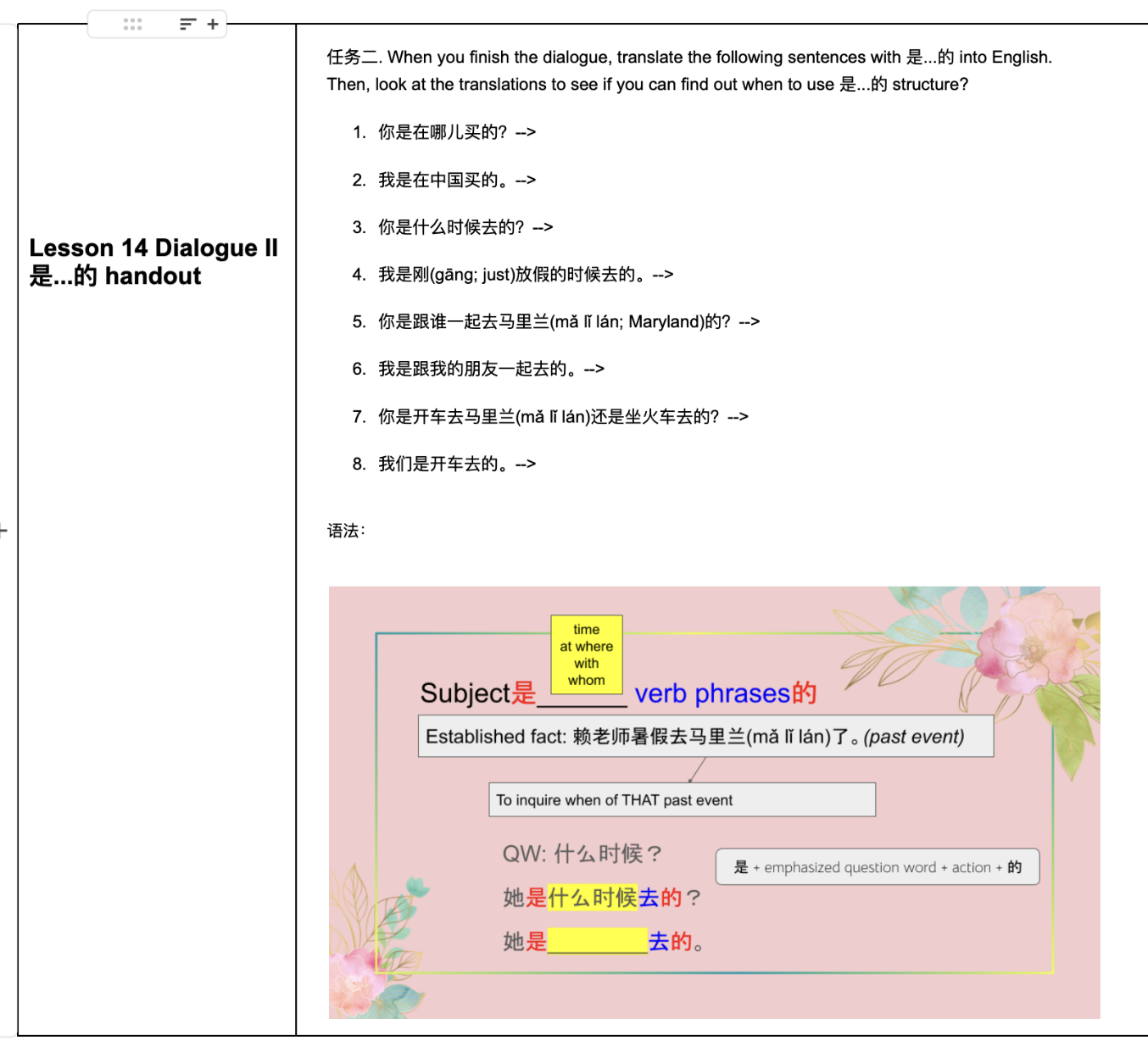The width and height of the screenshot is (1148, 1063).
Task: Click the '语法:' label
Action: click(x=346, y=531)
